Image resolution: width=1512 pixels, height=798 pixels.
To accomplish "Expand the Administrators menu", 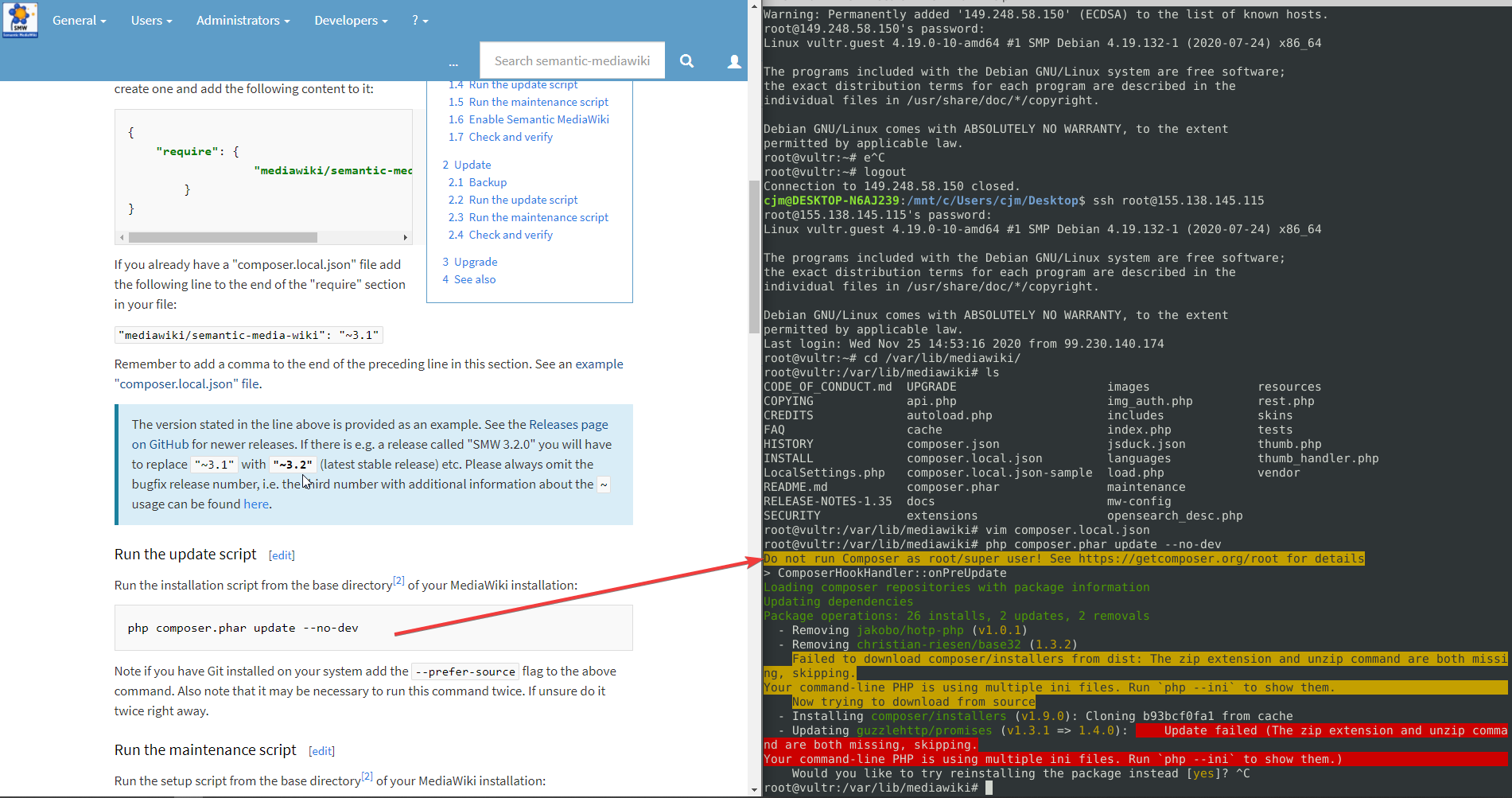I will click(x=243, y=20).
